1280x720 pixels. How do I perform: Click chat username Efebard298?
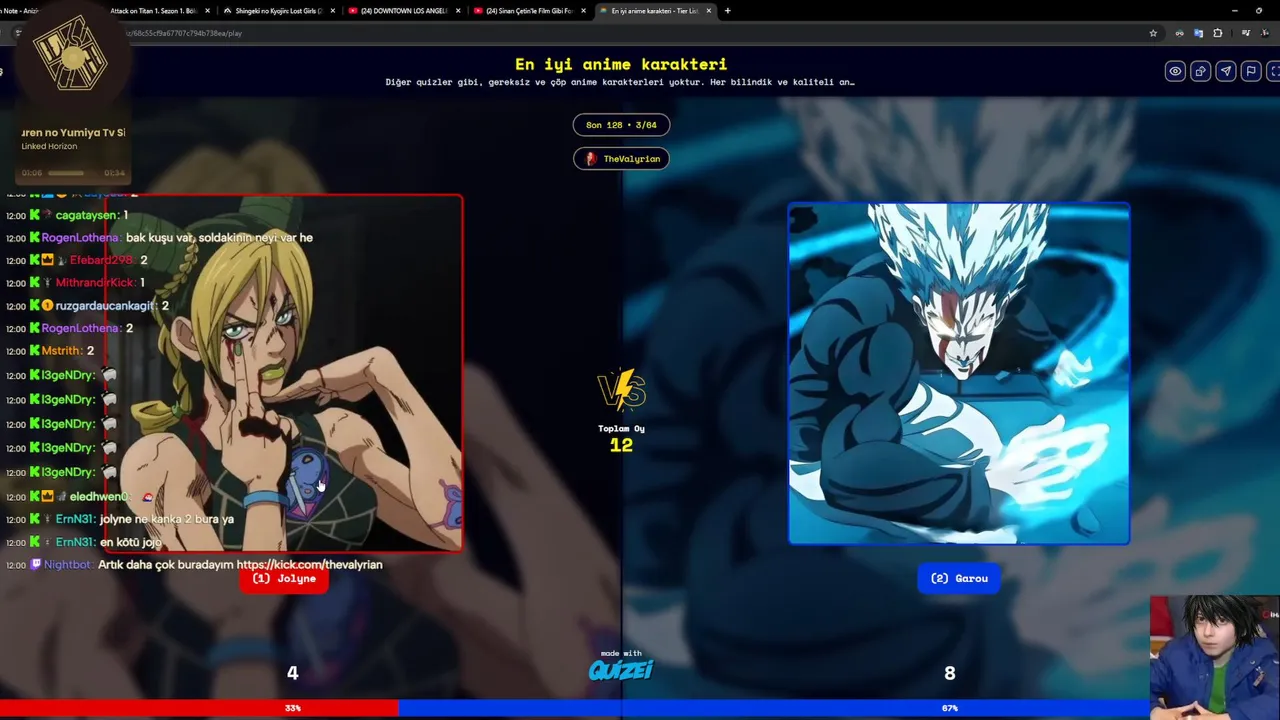pos(102,260)
